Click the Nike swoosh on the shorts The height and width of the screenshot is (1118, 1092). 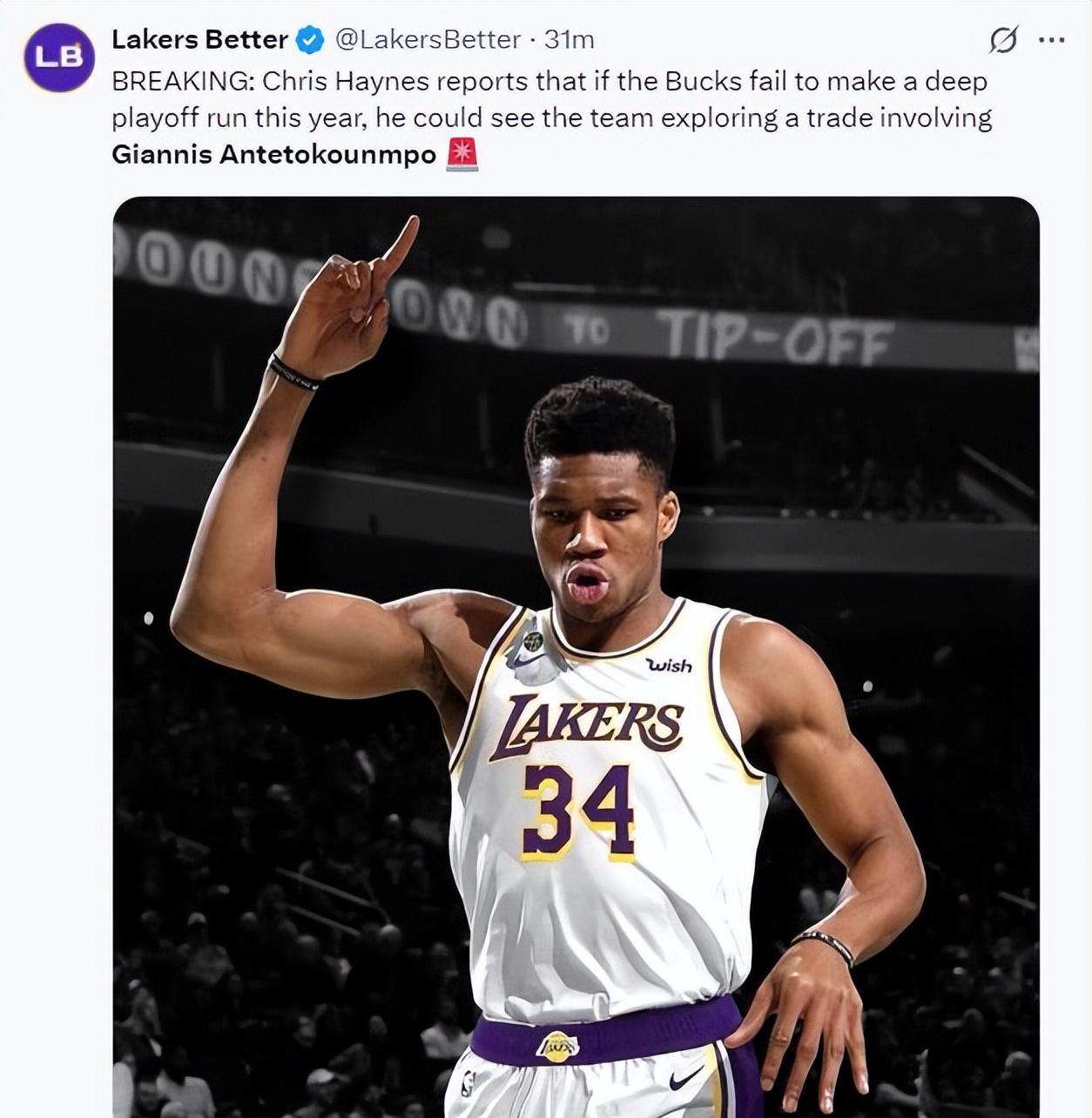686,1081
